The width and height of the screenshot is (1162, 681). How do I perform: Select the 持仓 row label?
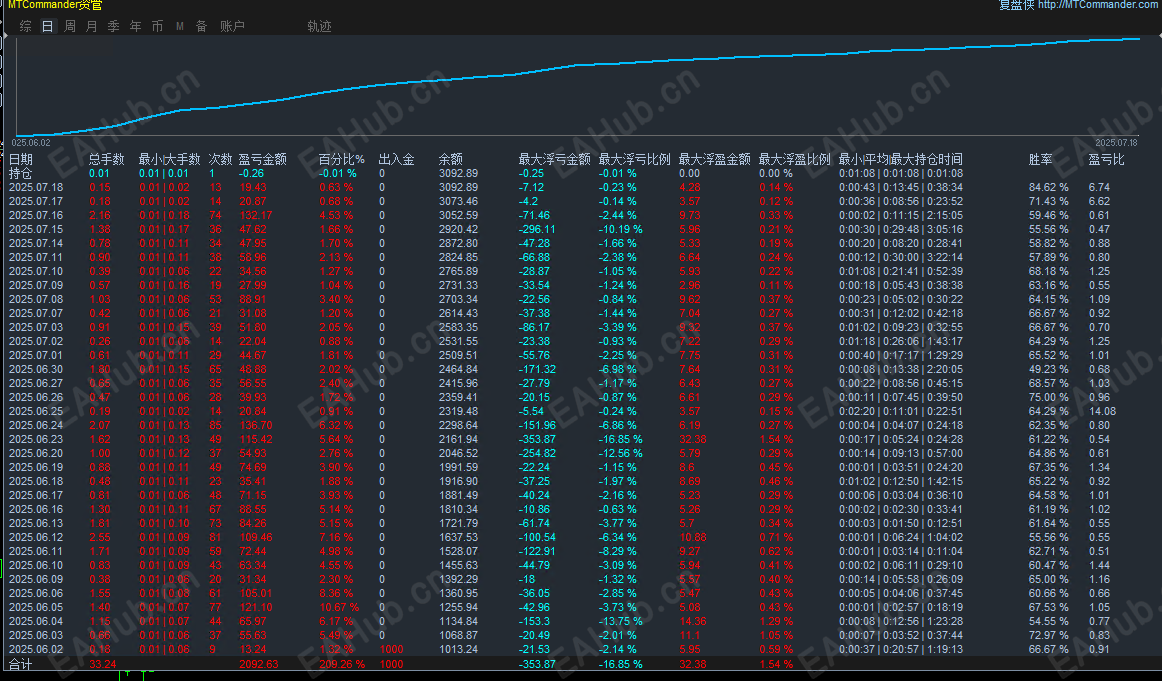coord(21,173)
